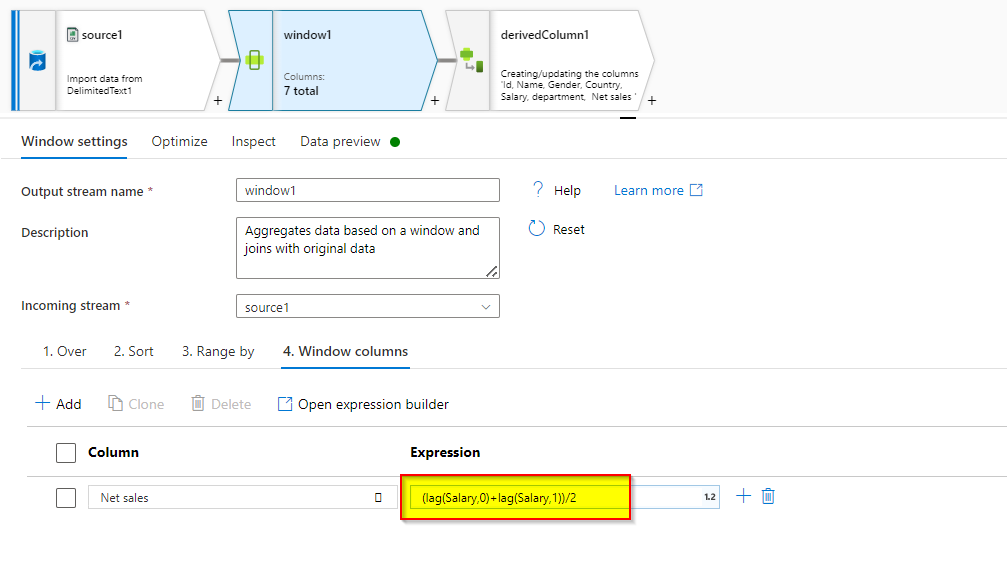
Task: Add a new row beside the expression
Action: click(x=743, y=496)
